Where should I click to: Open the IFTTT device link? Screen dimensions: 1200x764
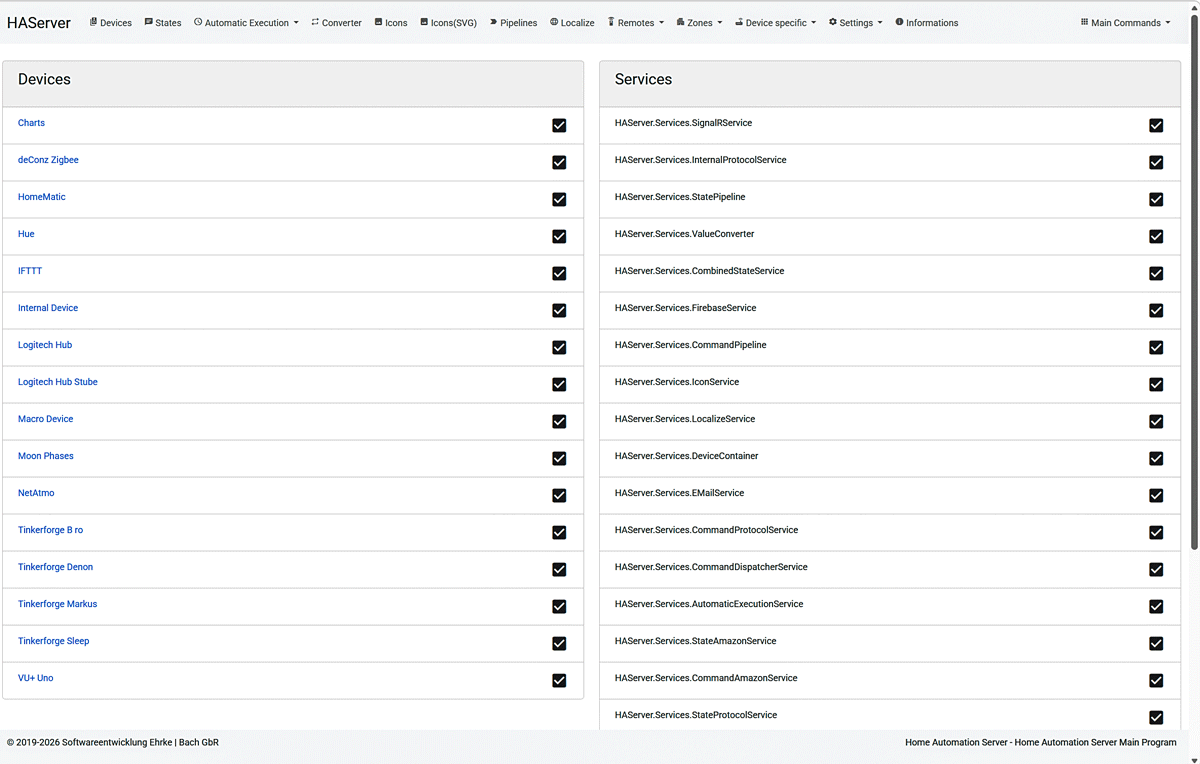coord(30,271)
